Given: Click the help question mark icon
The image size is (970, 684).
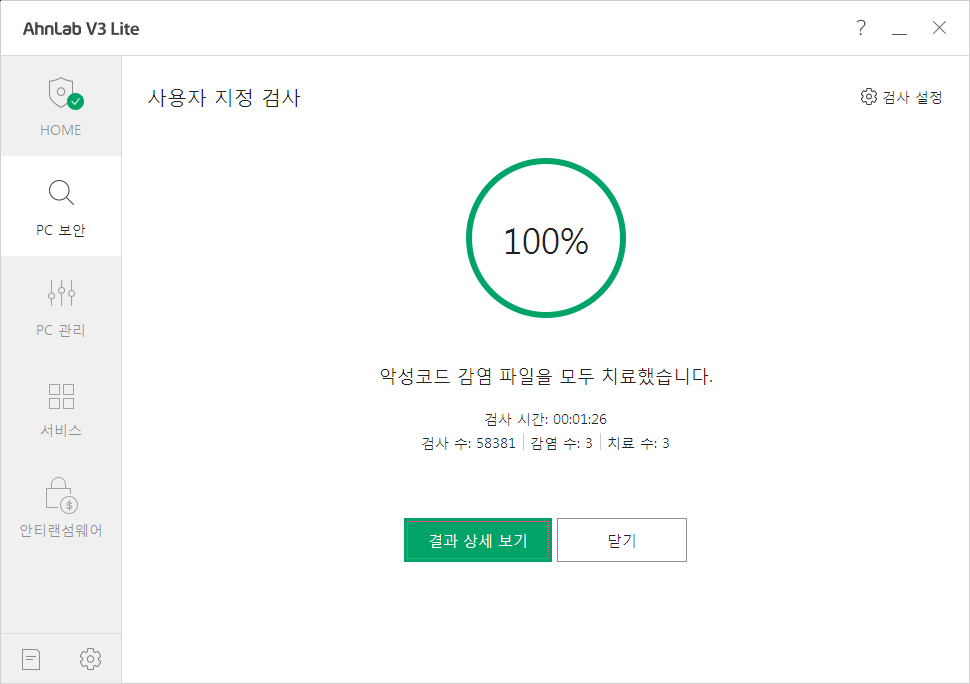Looking at the screenshot, I should [x=860, y=28].
